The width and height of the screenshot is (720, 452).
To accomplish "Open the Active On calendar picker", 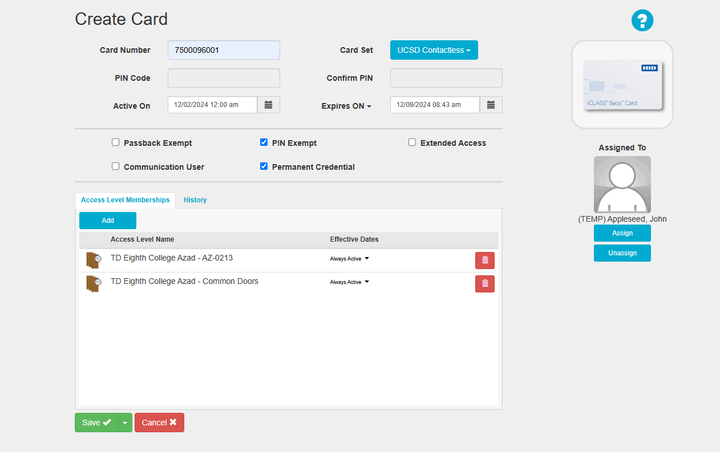I will click(x=269, y=105).
